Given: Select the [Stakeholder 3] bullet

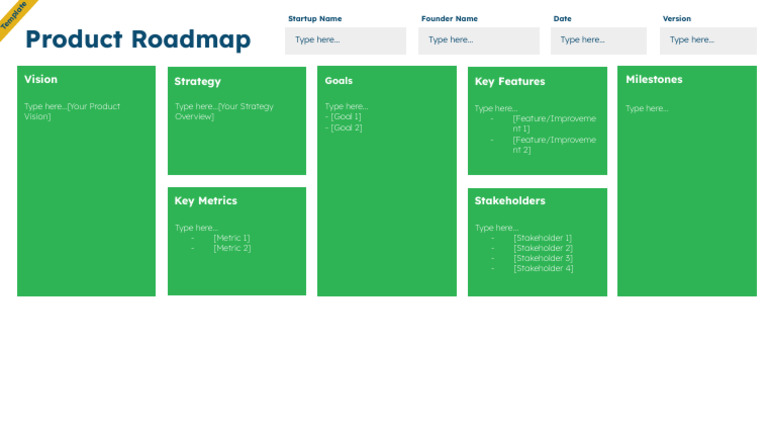Looking at the screenshot, I should pyautogui.click(x=543, y=258).
